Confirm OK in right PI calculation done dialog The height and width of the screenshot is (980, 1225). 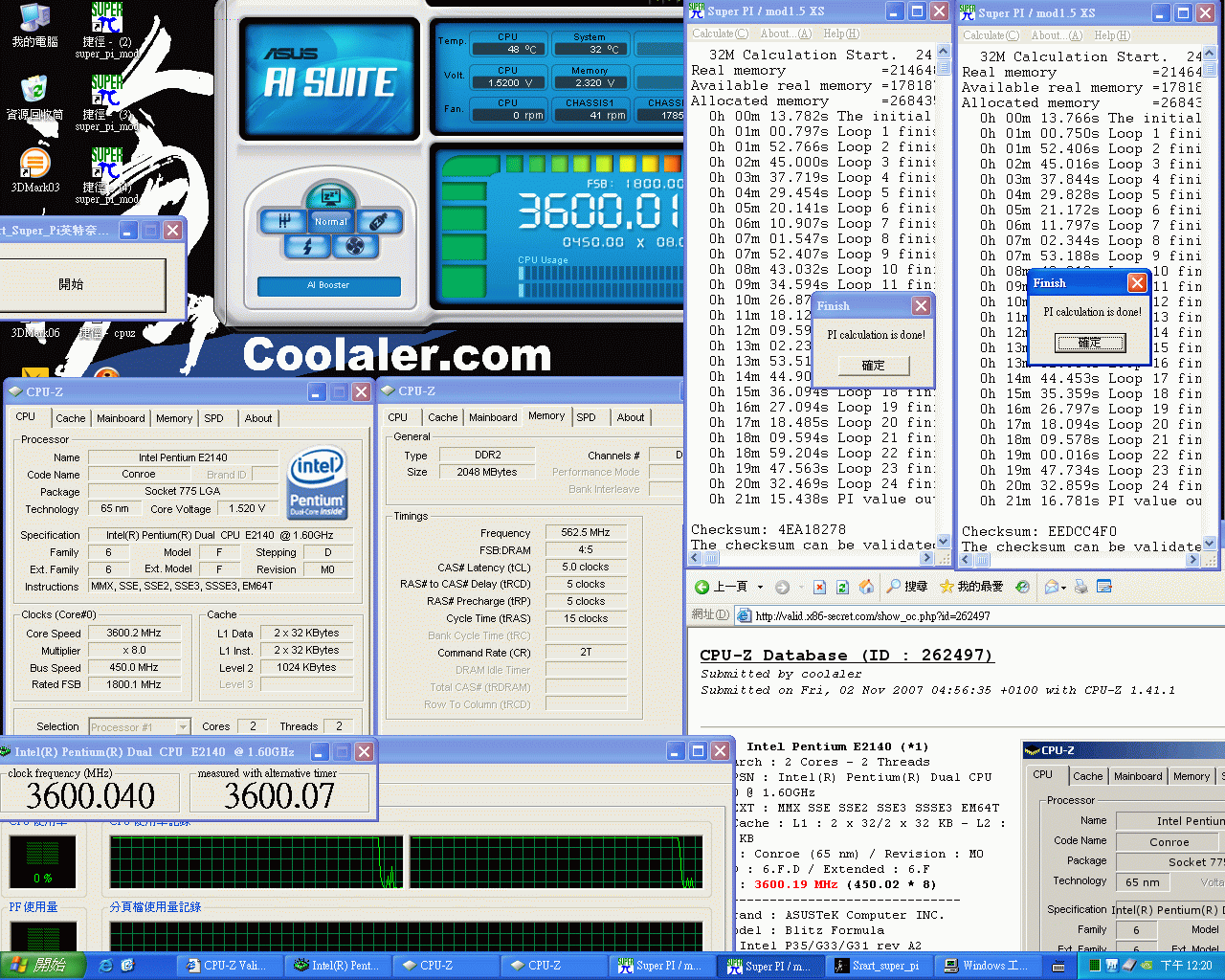pyautogui.click(x=1090, y=343)
